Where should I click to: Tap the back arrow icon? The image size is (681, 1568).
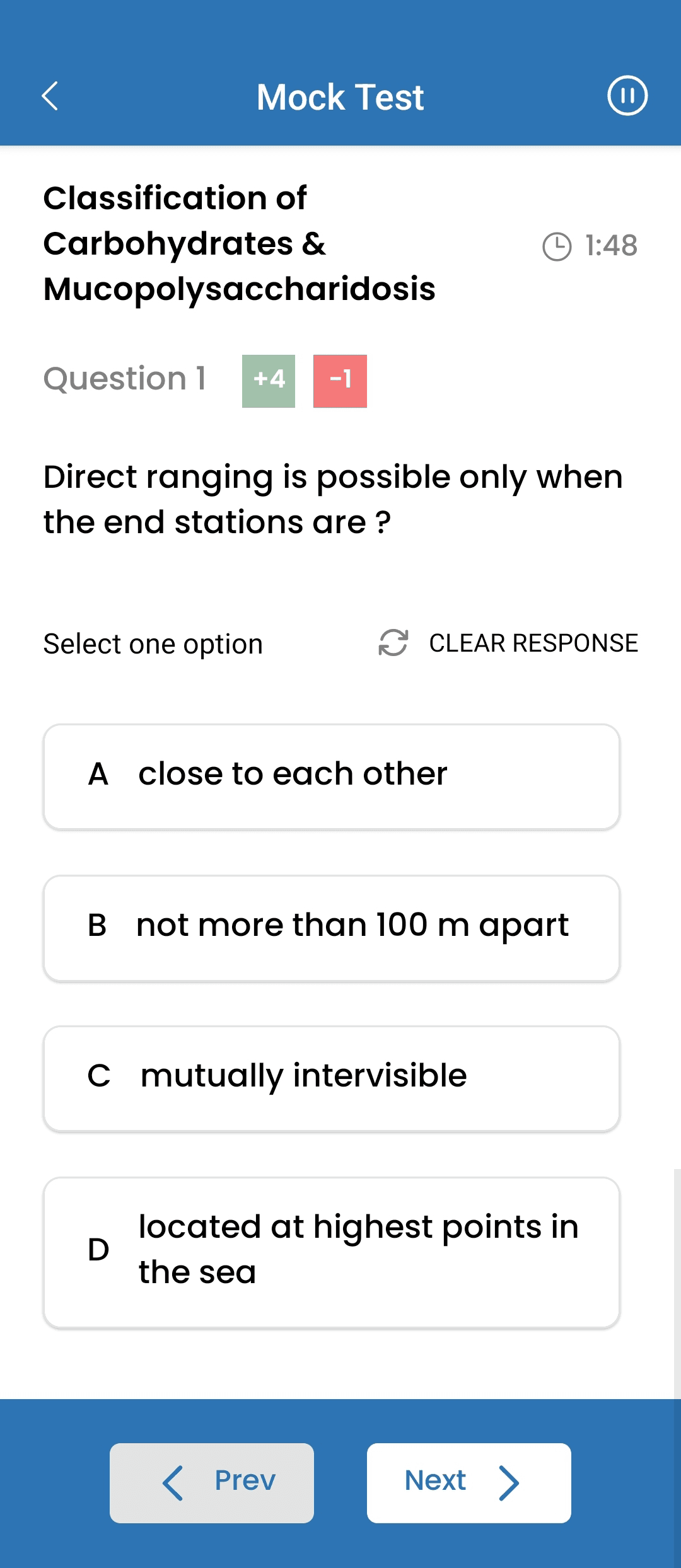click(x=50, y=96)
